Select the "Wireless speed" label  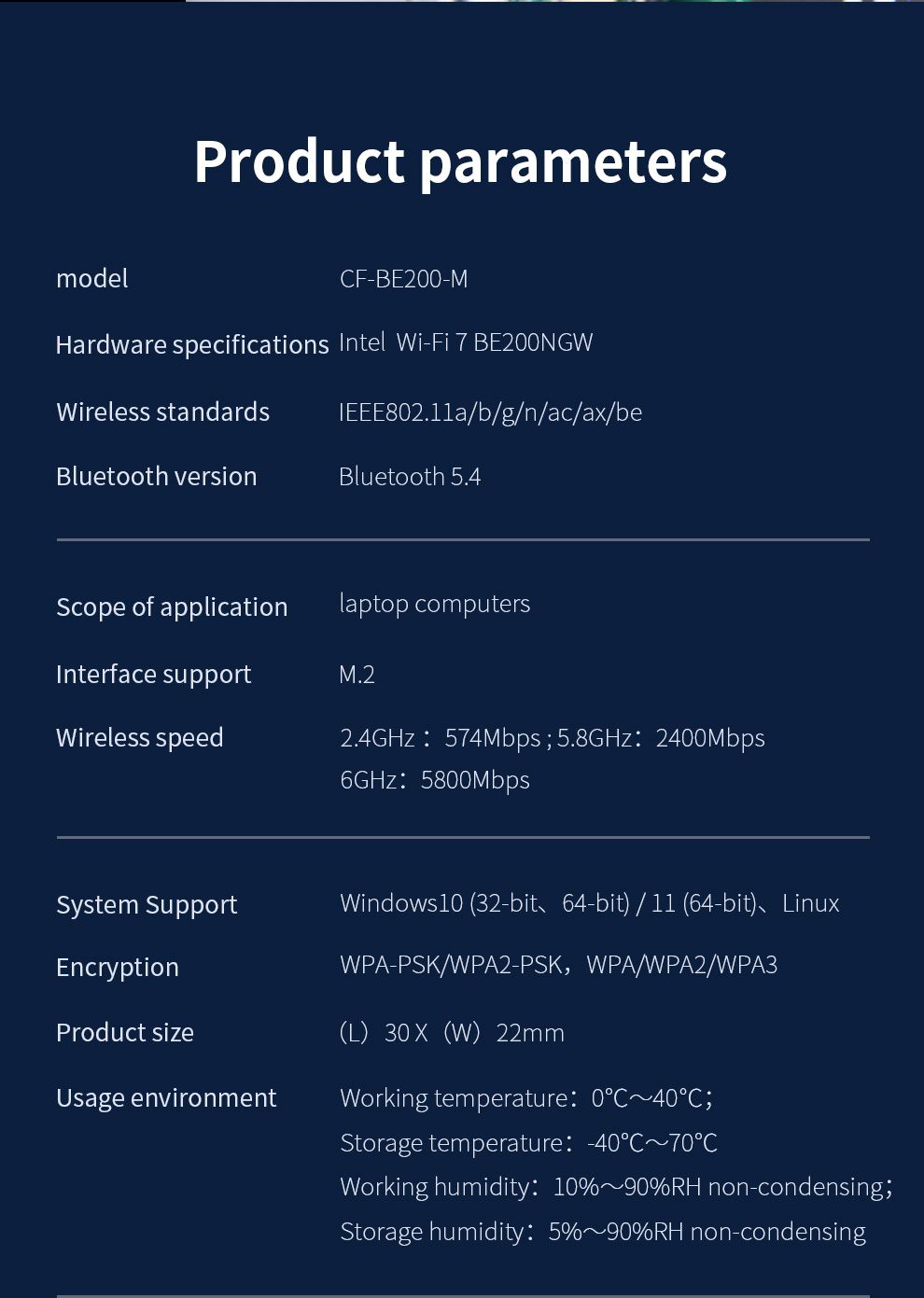tap(139, 737)
